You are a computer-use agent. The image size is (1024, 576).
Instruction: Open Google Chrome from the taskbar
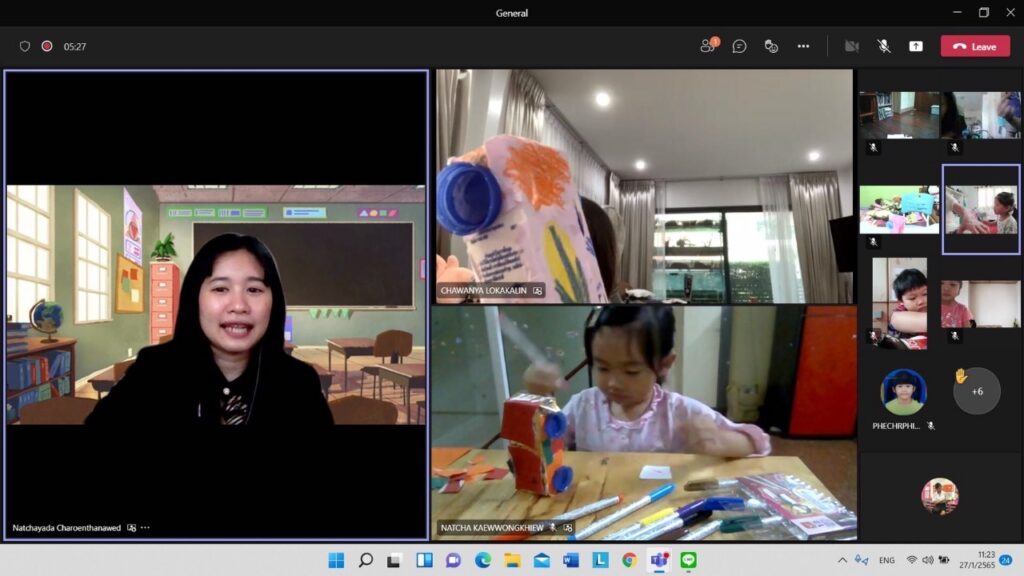point(629,560)
